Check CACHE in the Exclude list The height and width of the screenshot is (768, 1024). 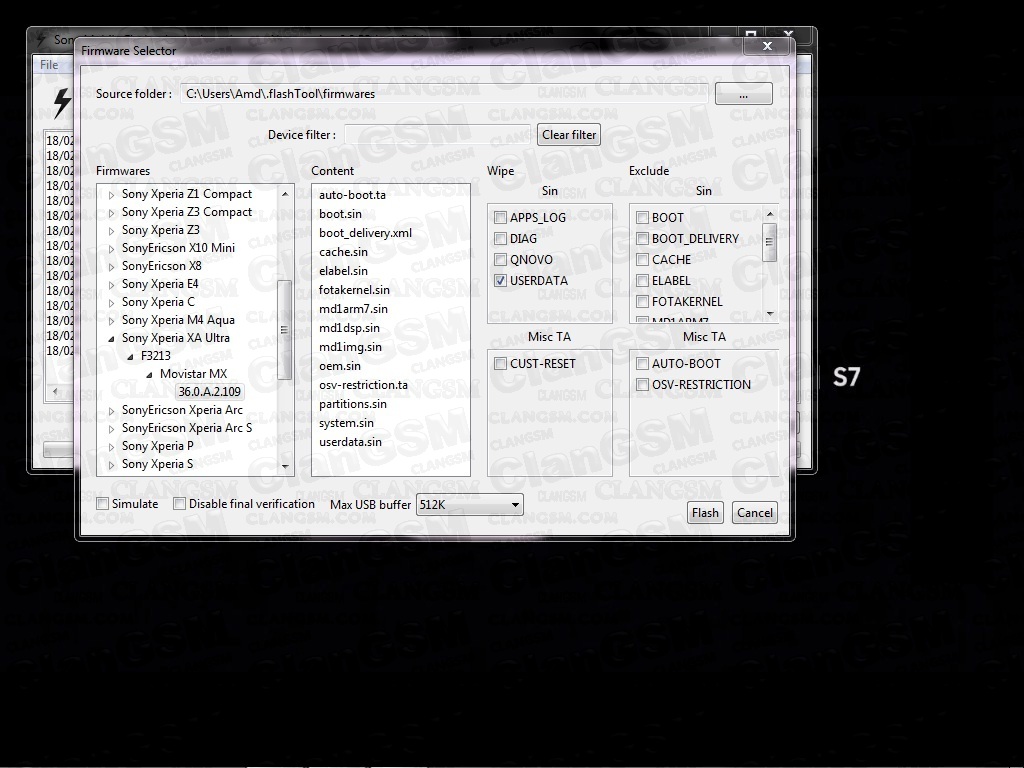(x=642, y=259)
